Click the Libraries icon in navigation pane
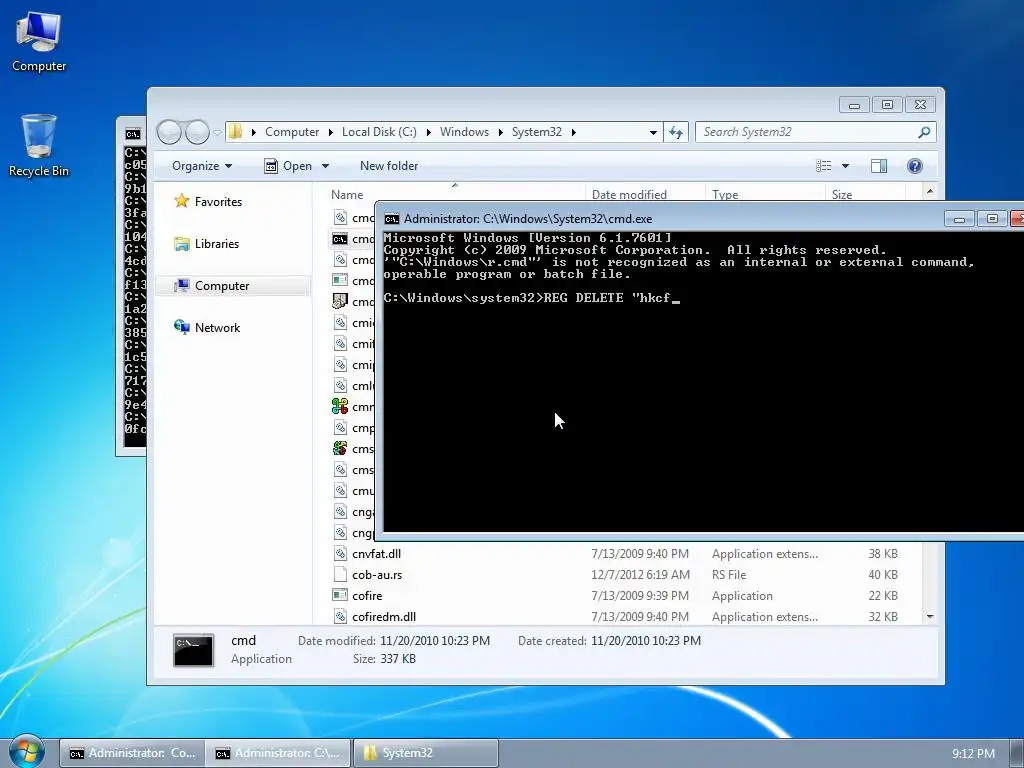 [182, 244]
